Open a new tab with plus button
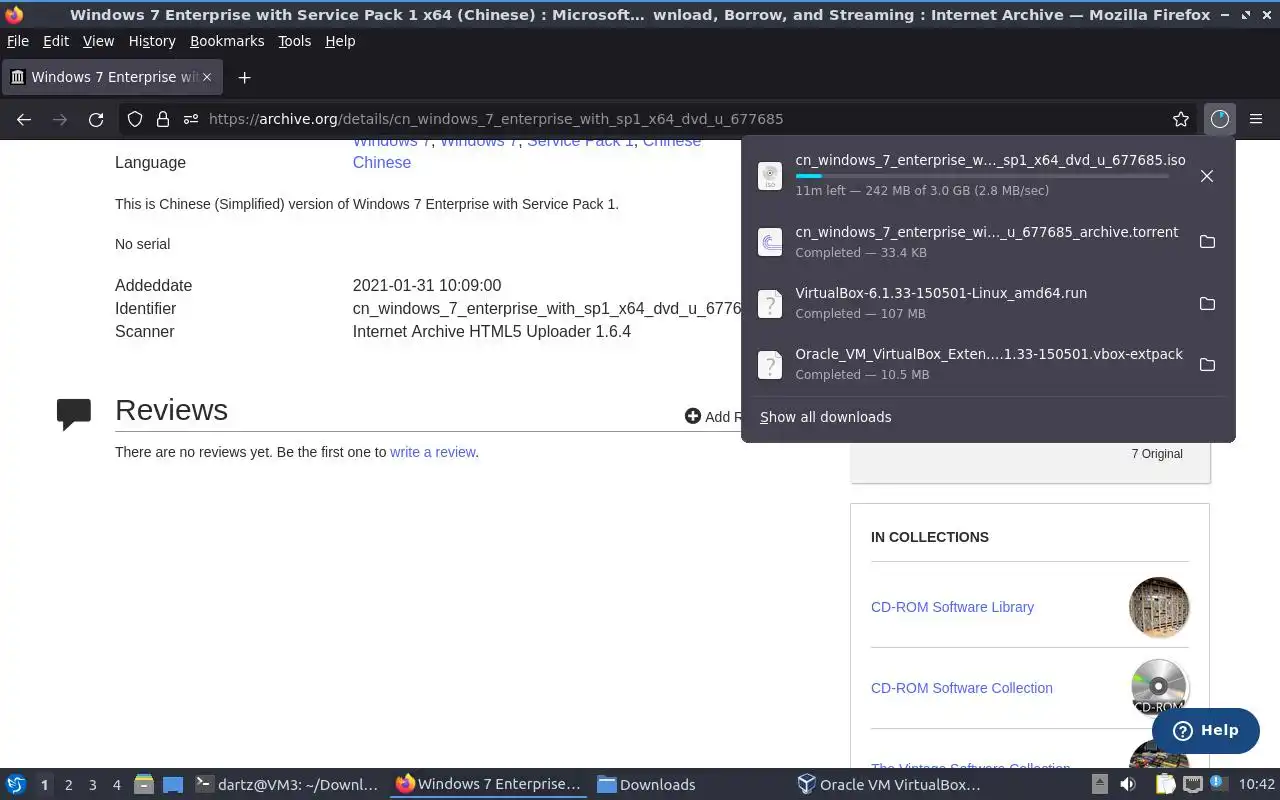 (x=244, y=77)
